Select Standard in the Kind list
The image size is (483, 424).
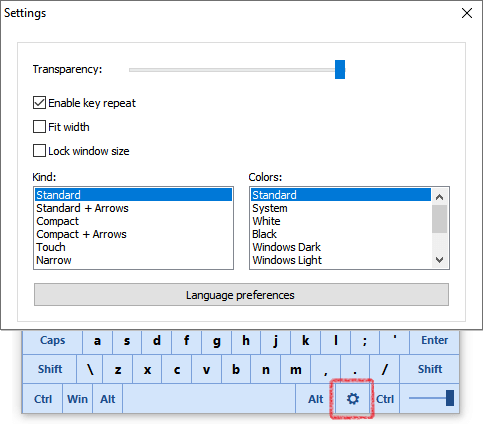point(133,195)
